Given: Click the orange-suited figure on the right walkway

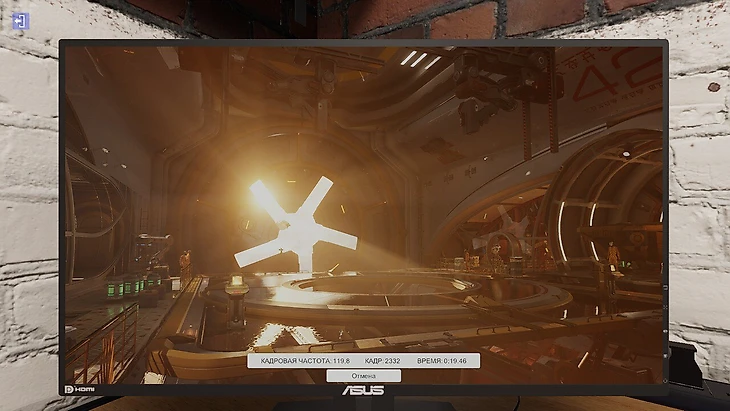Looking at the screenshot, I should tap(612, 256).
